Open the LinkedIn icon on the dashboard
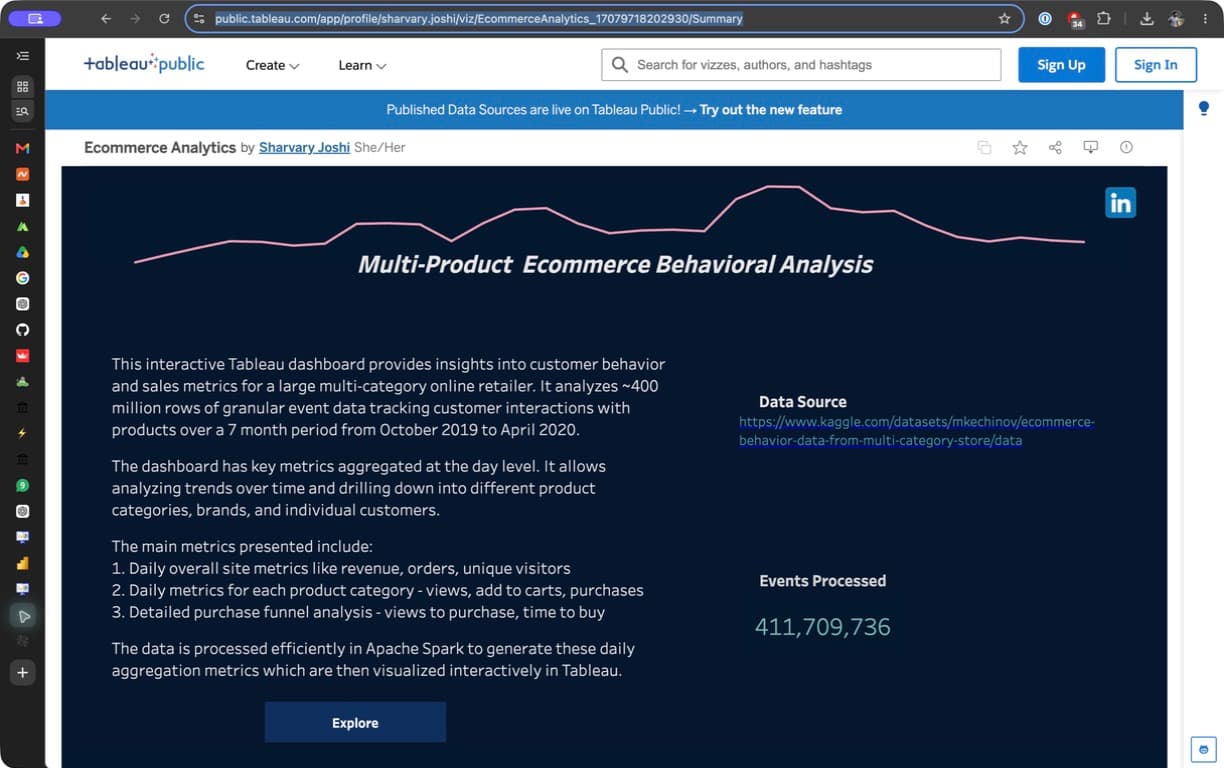This screenshot has height=768, width=1224. [1120, 203]
